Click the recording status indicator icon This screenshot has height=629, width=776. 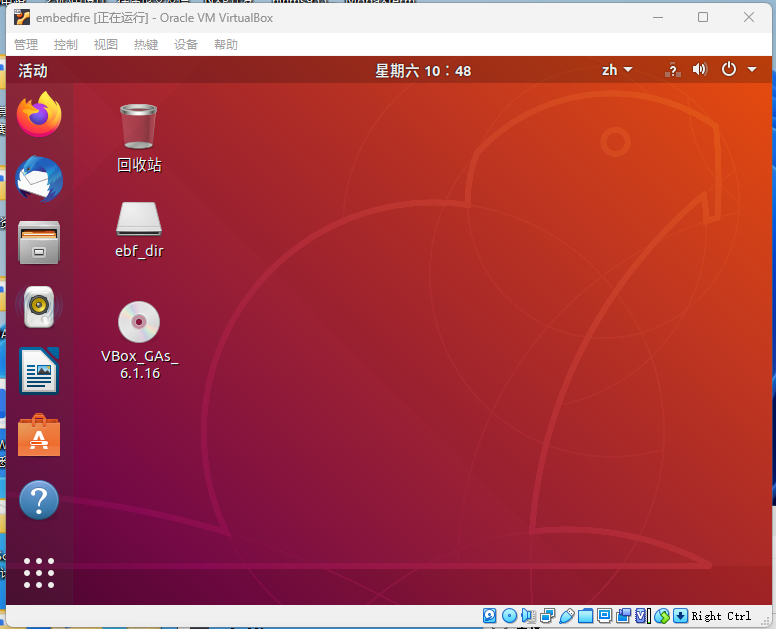(x=624, y=616)
